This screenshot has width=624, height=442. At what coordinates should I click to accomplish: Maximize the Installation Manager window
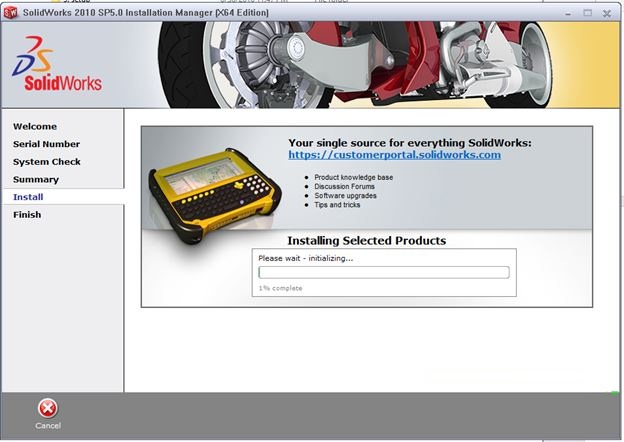pos(587,13)
